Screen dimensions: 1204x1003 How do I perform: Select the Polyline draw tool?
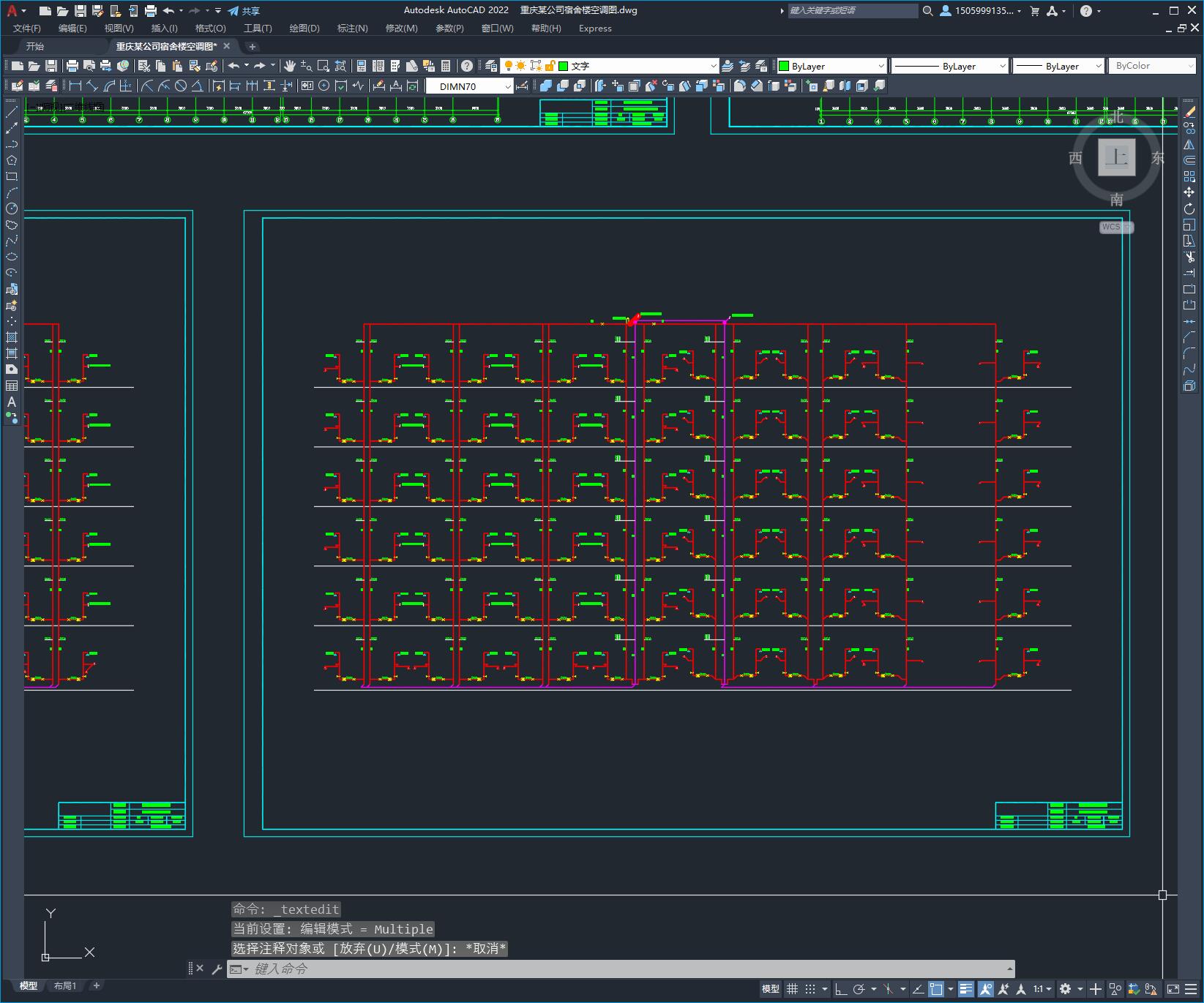12,144
